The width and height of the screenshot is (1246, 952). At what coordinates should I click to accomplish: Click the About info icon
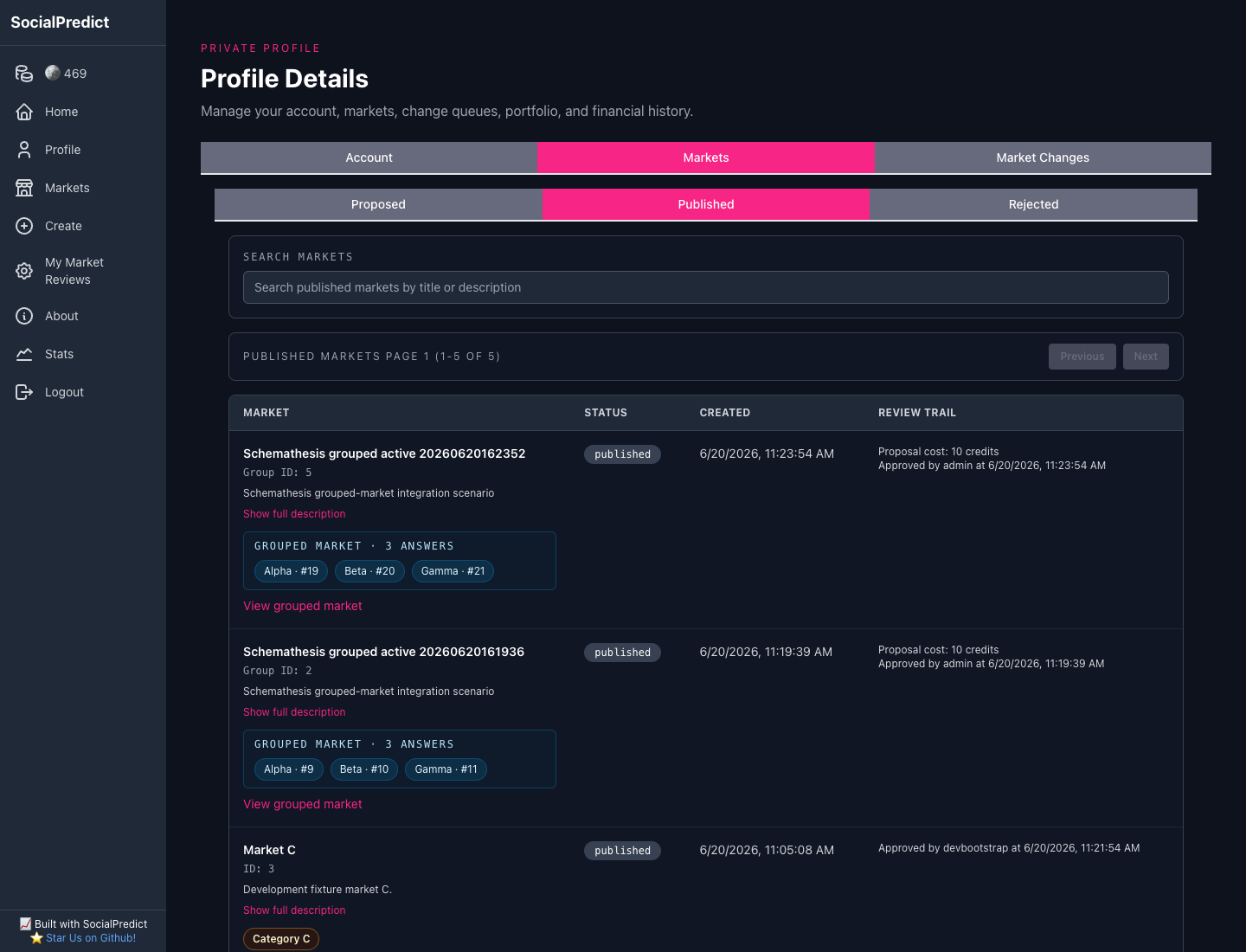24,316
